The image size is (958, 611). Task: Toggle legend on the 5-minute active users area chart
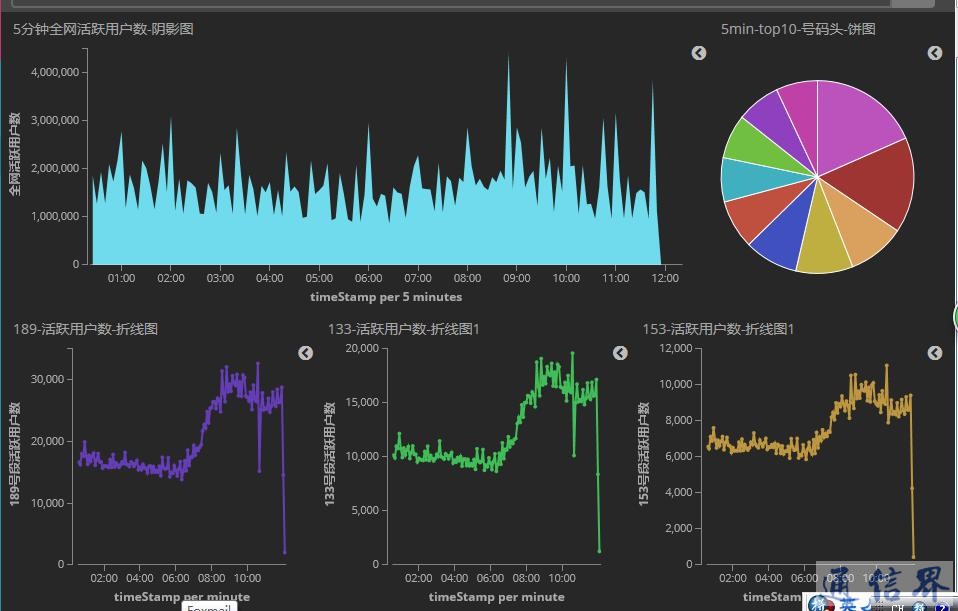pos(699,53)
